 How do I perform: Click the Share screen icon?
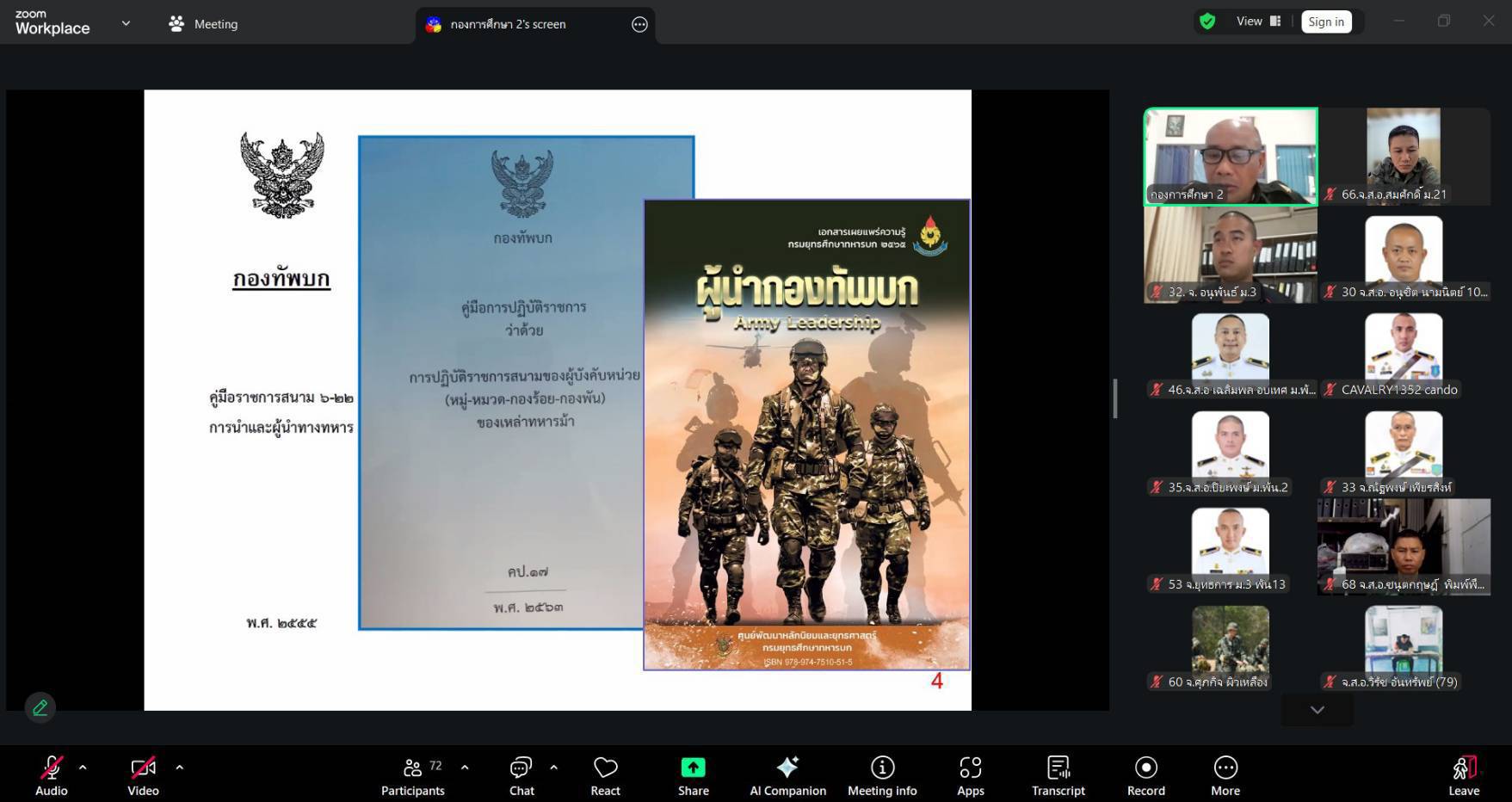point(693,768)
